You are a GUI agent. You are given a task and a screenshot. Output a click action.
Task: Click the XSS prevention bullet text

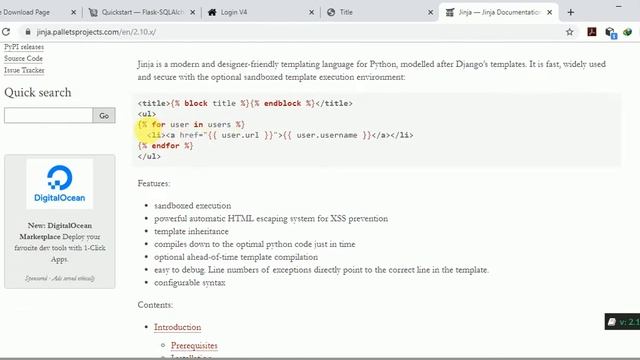click(271, 219)
